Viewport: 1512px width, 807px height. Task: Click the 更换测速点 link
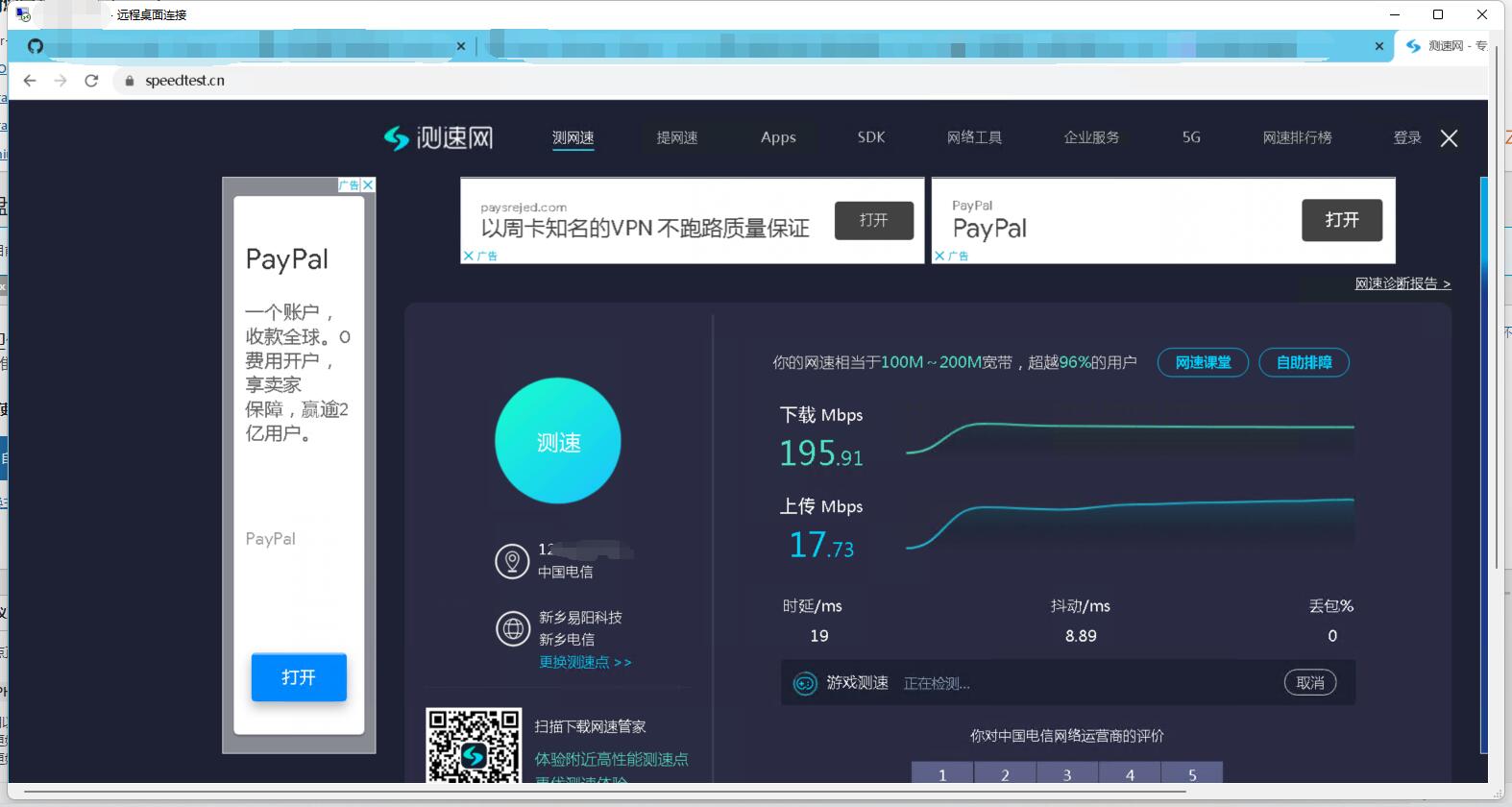(585, 662)
